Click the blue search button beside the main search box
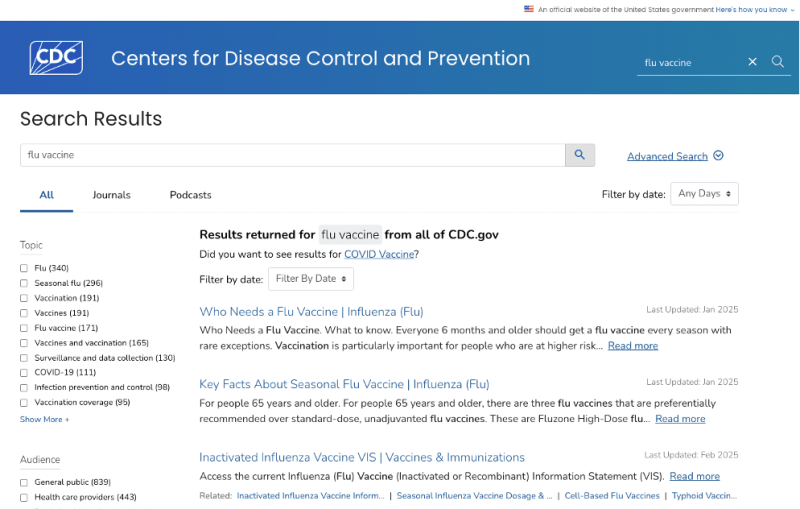800x509 pixels. coord(580,155)
